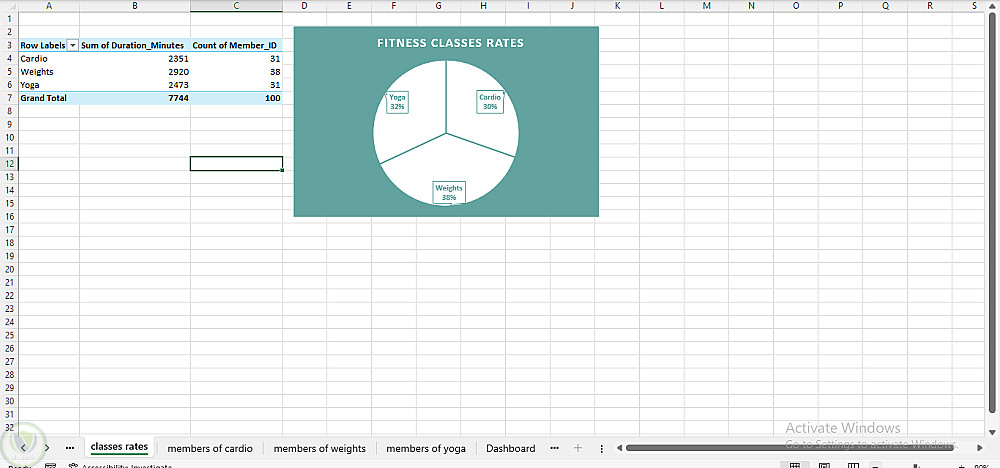Click the cell with value 2920
The height and width of the screenshot is (468, 1000).
(x=135, y=72)
